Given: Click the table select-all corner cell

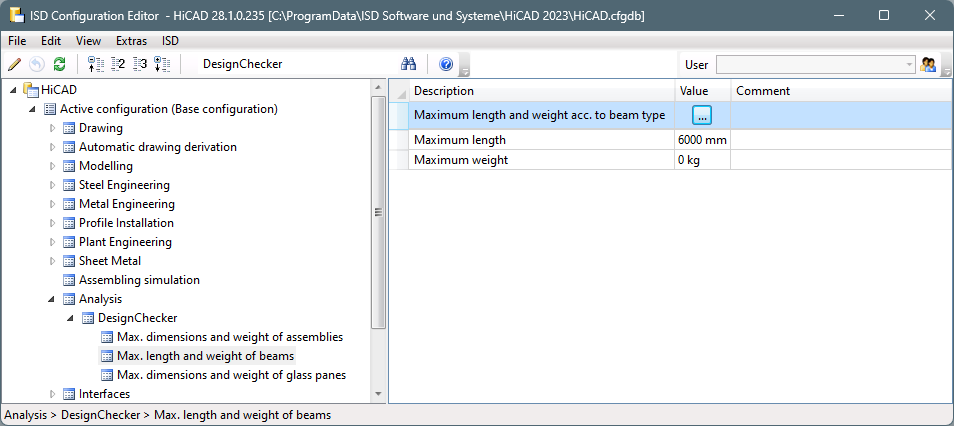Looking at the screenshot, I should coord(399,91).
